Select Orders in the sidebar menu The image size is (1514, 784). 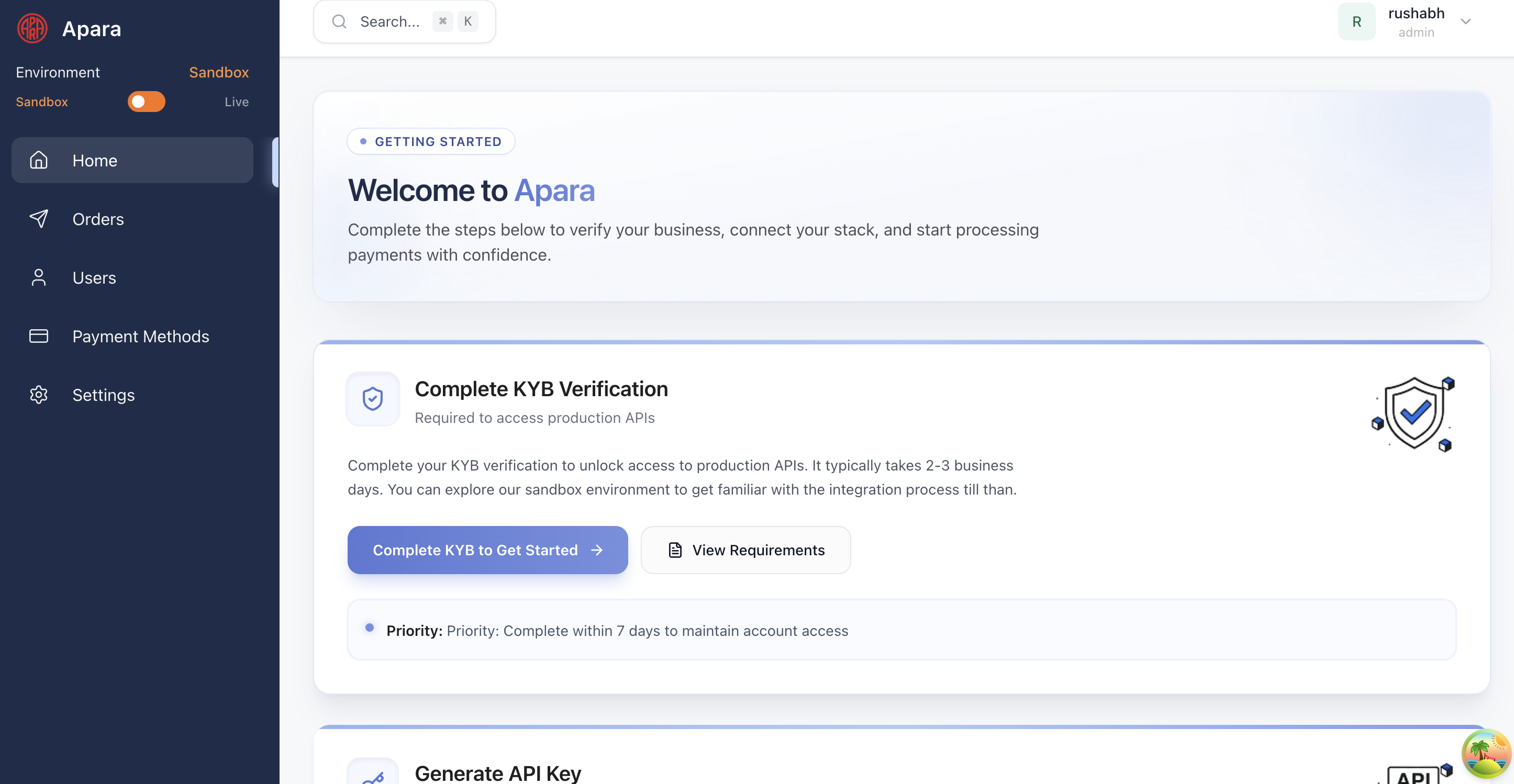tap(98, 219)
